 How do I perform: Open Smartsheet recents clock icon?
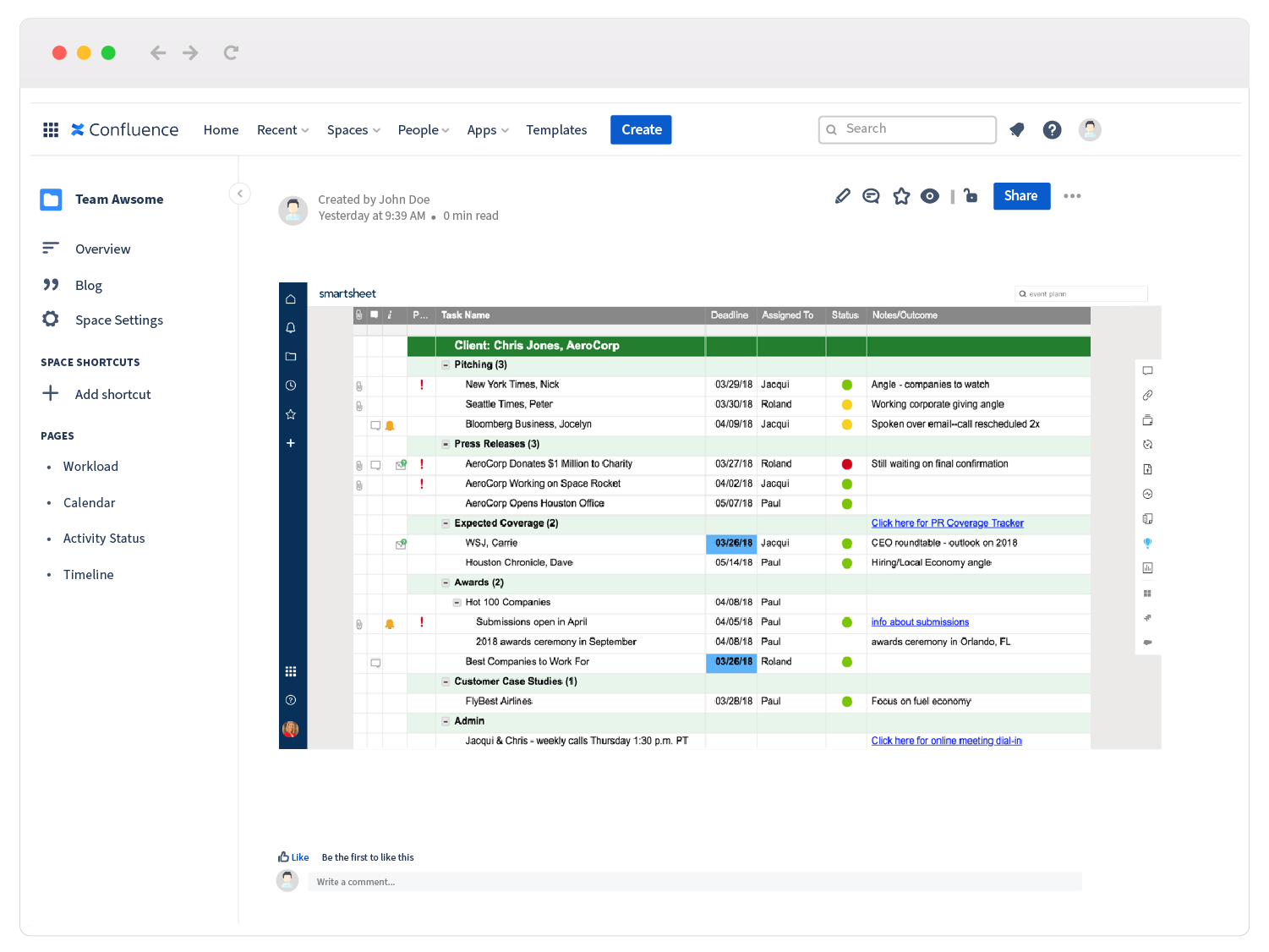[x=291, y=386]
